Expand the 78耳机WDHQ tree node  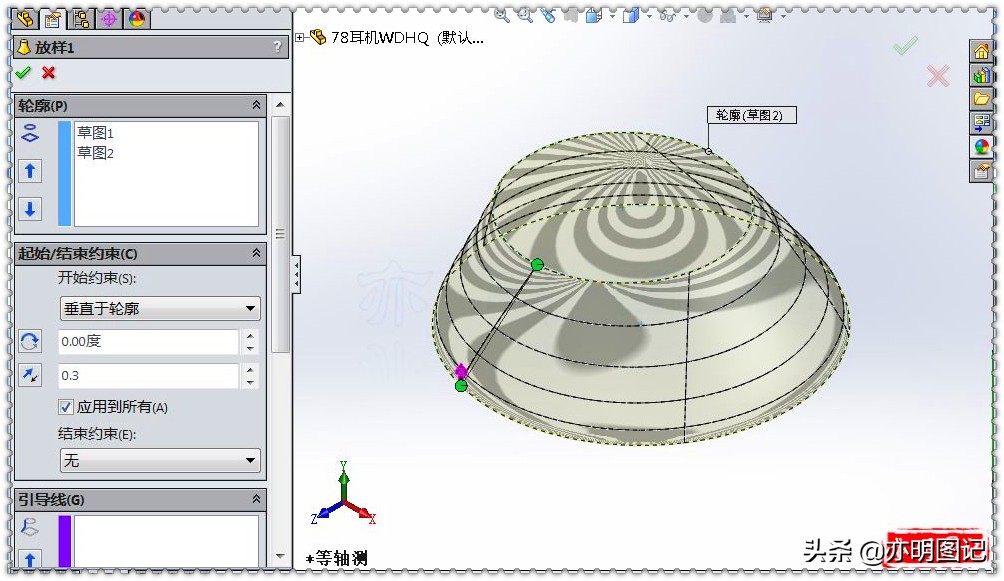tap(301, 36)
